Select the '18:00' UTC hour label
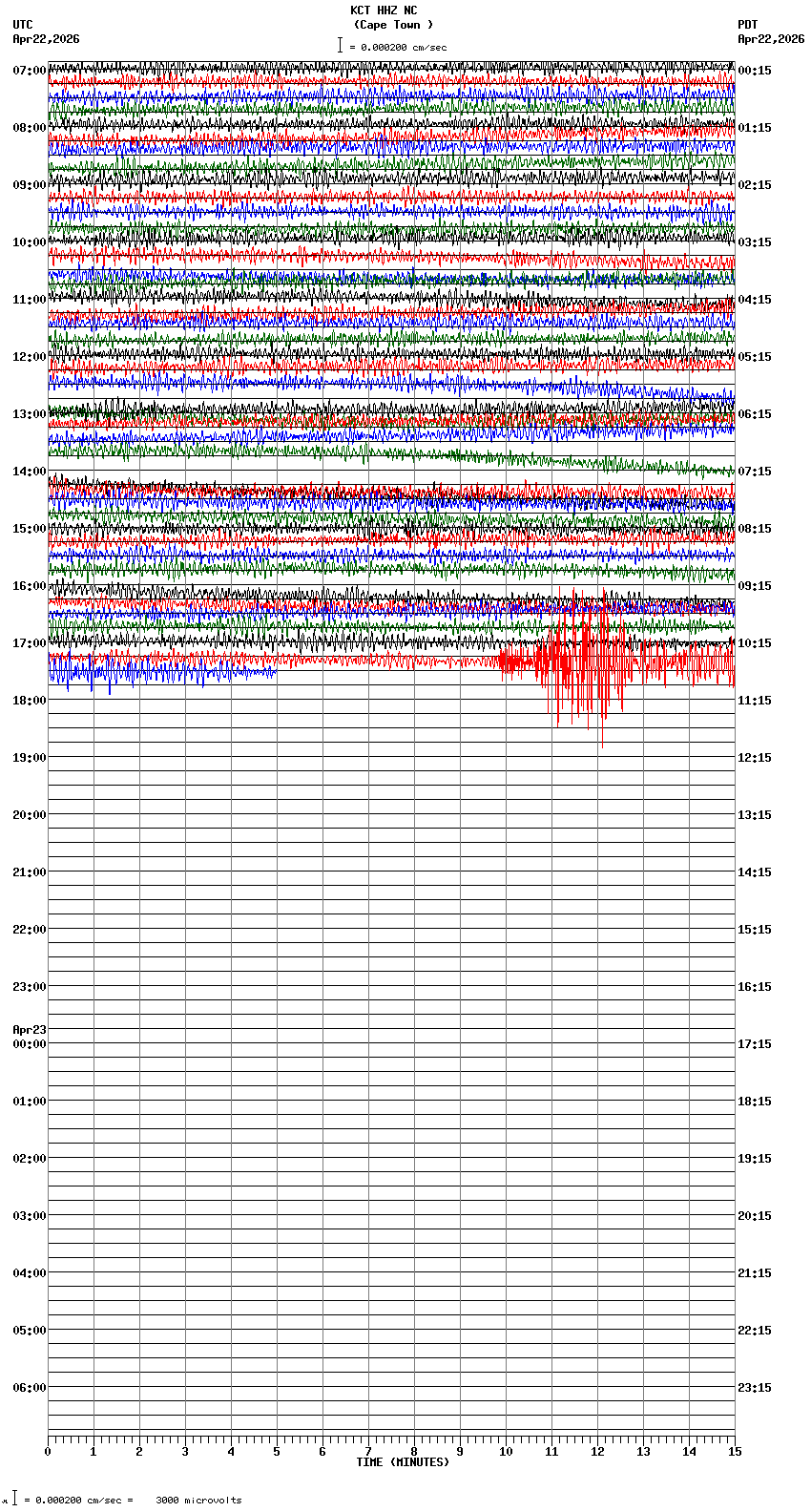 pos(30,701)
